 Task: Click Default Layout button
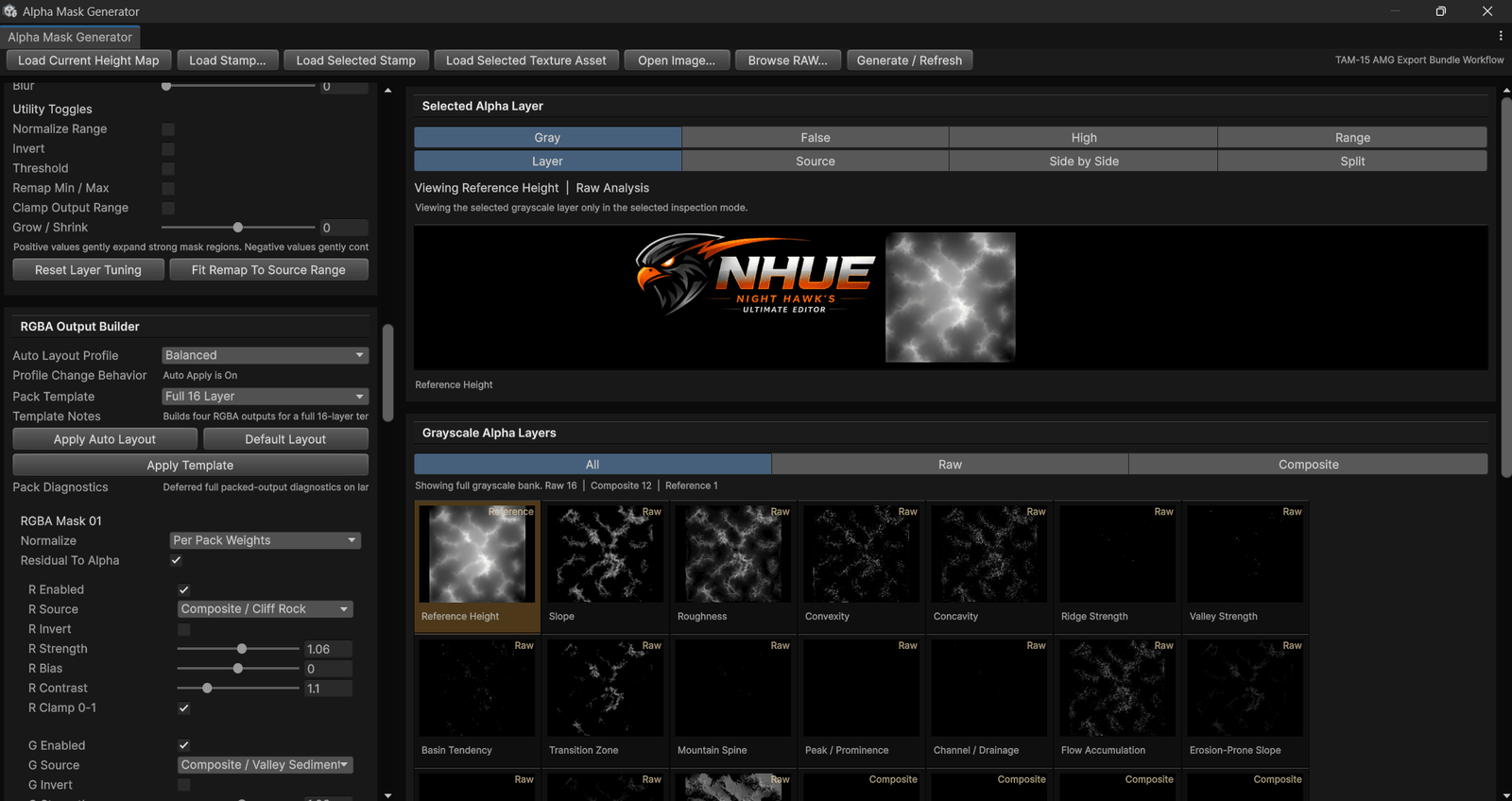click(x=285, y=439)
